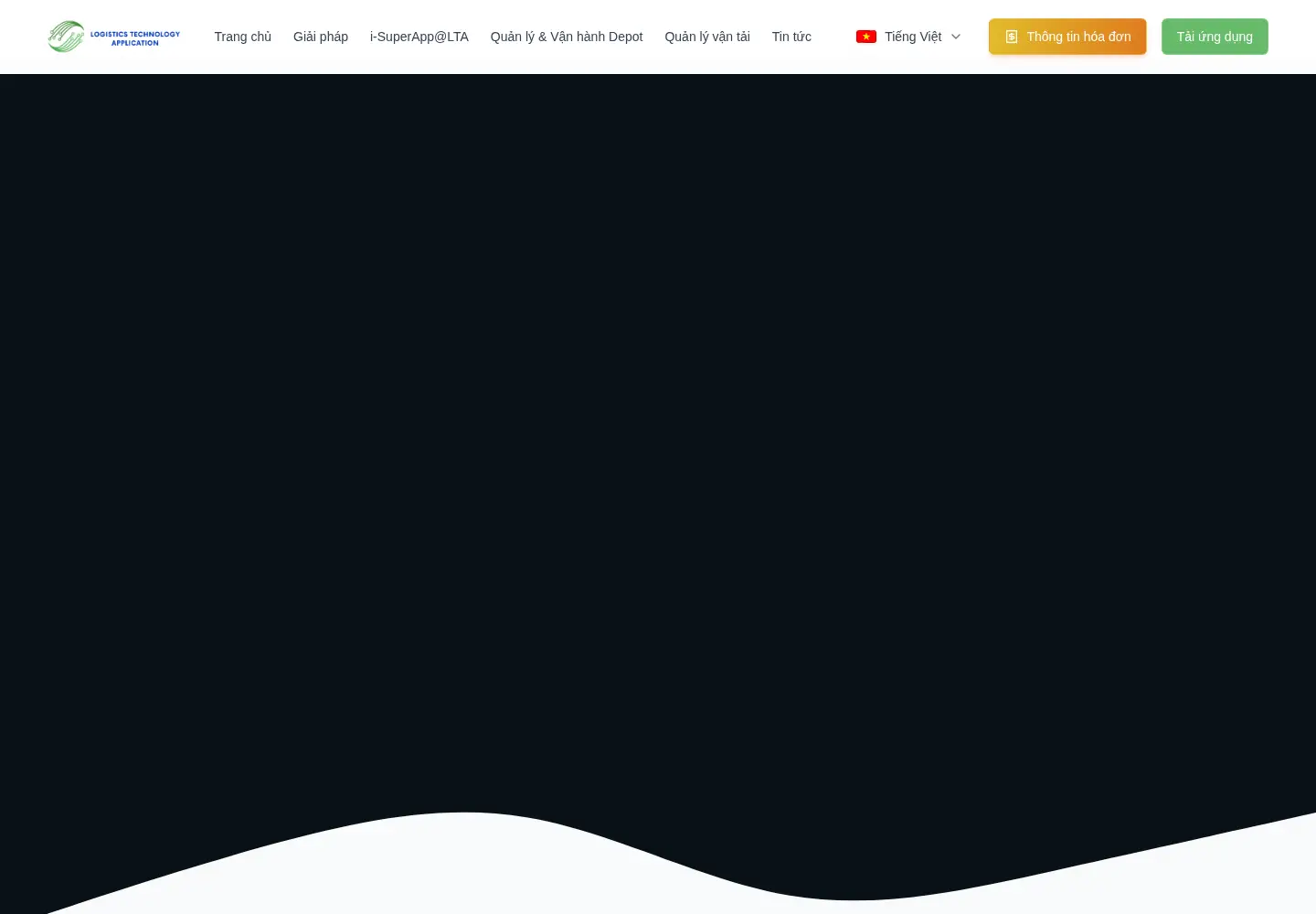This screenshot has height=914, width=1316.
Task: Go to Trang chủ menu item
Action: pos(243,37)
